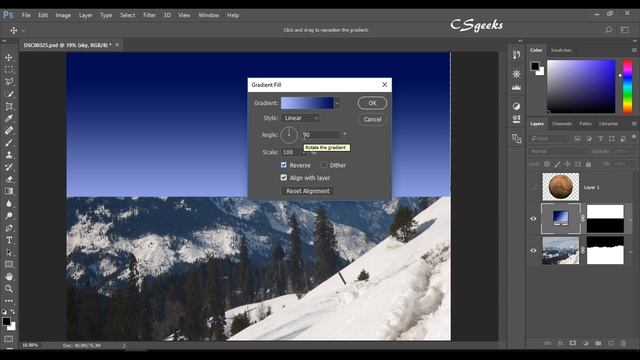Select the Hand tool
Viewport: 640px width, 360px height.
9,276
